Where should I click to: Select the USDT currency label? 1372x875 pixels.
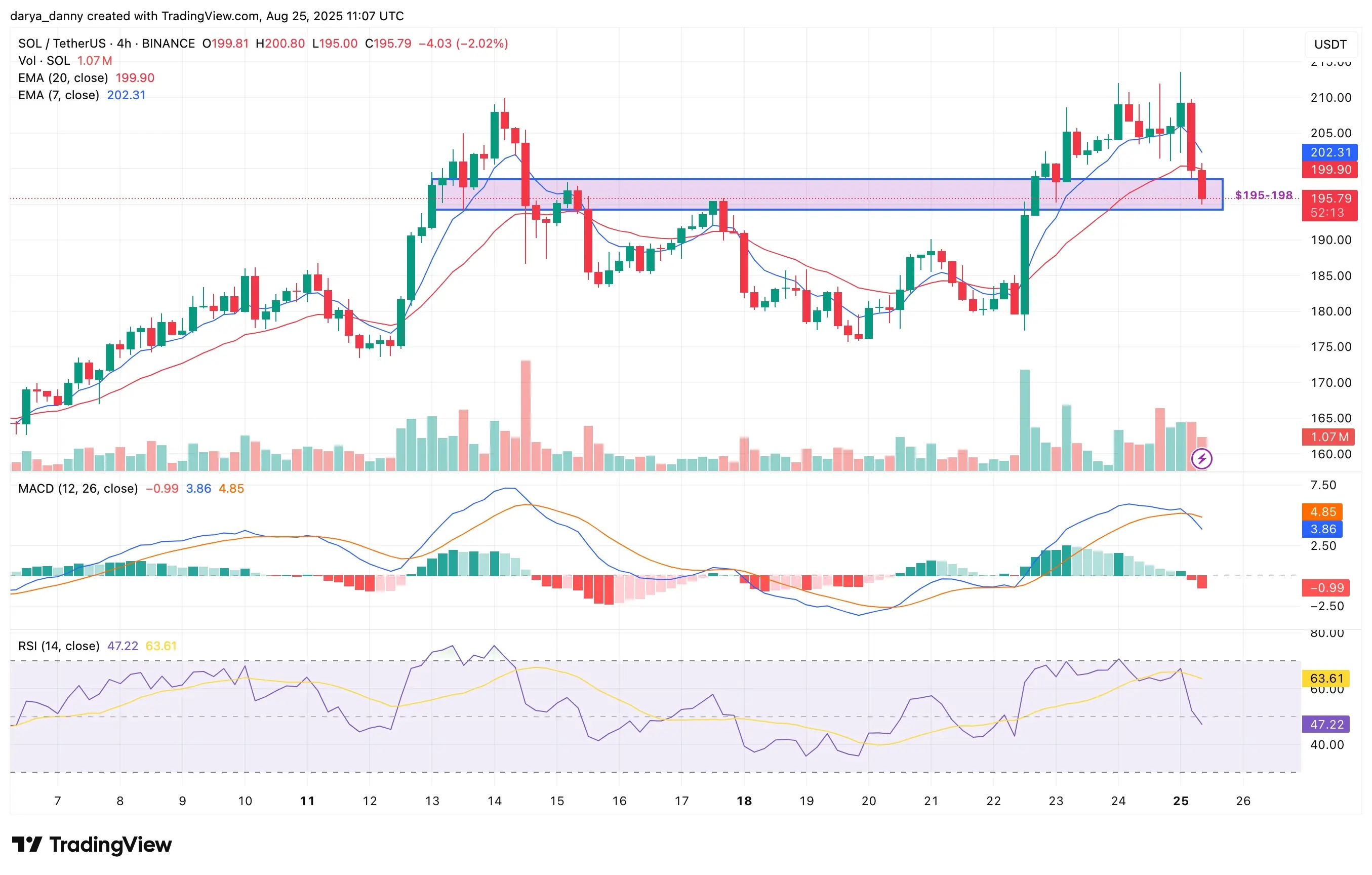pyautogui.click(x=1330, y=45)
